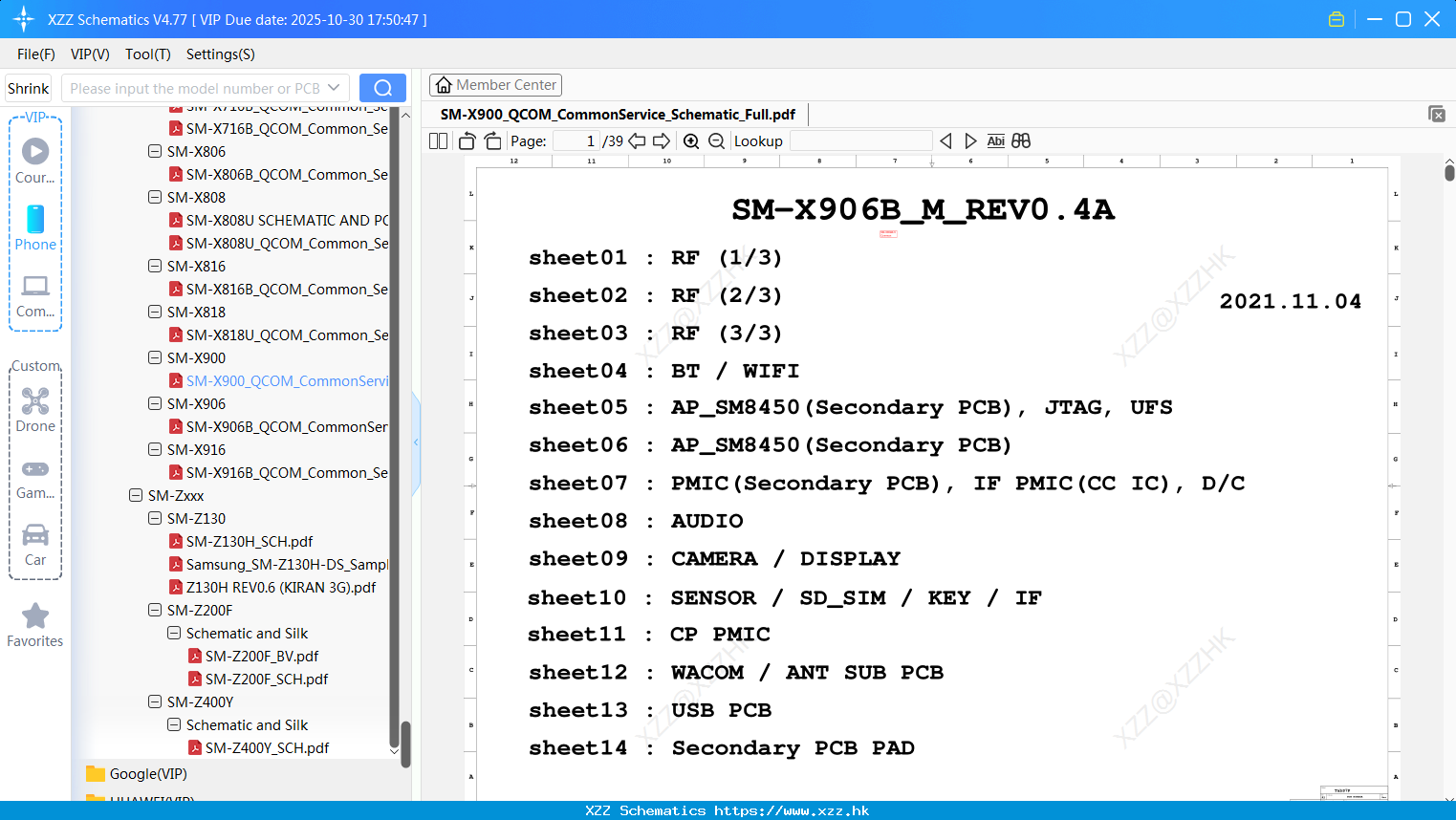Click the Shrink button

coord(29,88)
